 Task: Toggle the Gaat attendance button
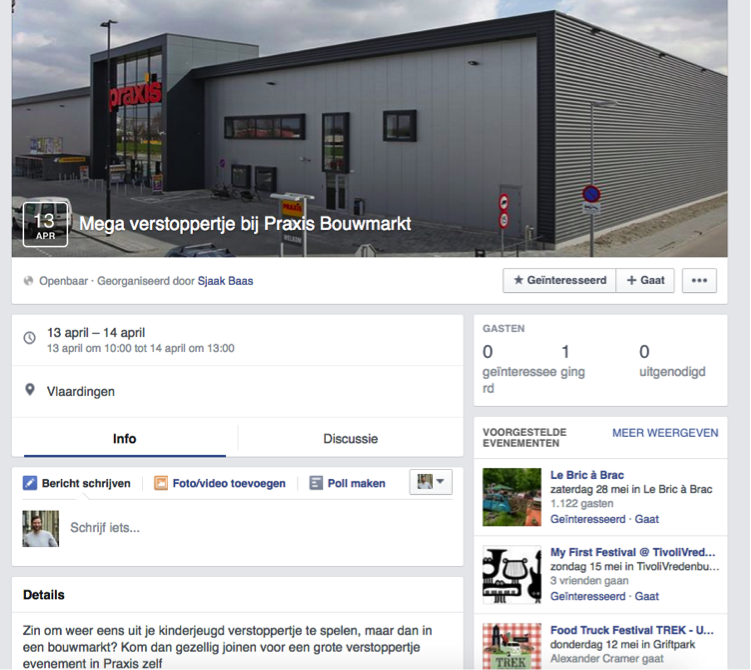[645, 280]
